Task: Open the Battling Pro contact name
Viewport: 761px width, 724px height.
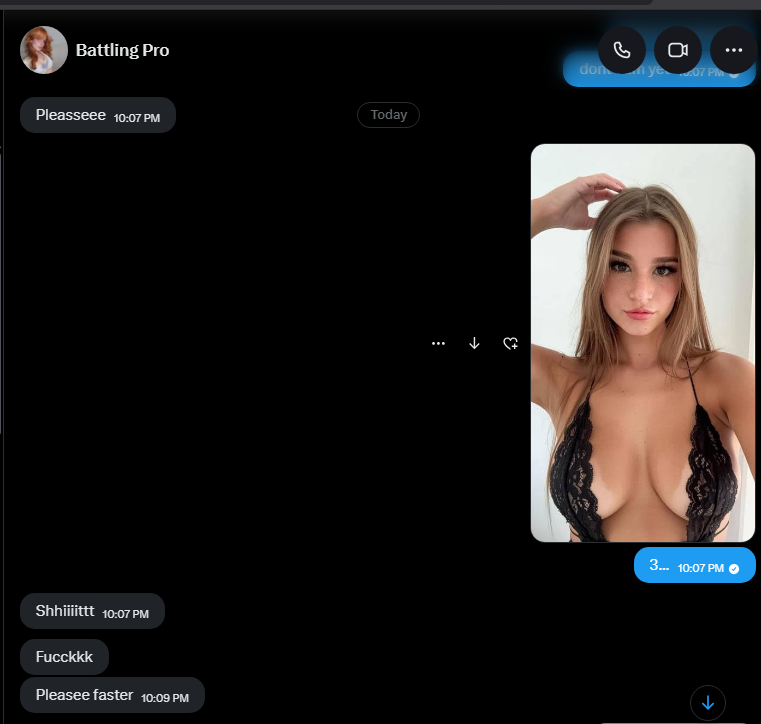Action: coord(122,50)
